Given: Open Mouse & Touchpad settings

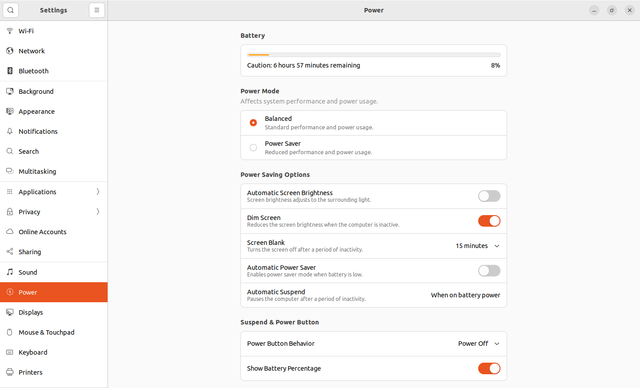Looking at the screenshot, I should 54,332.
